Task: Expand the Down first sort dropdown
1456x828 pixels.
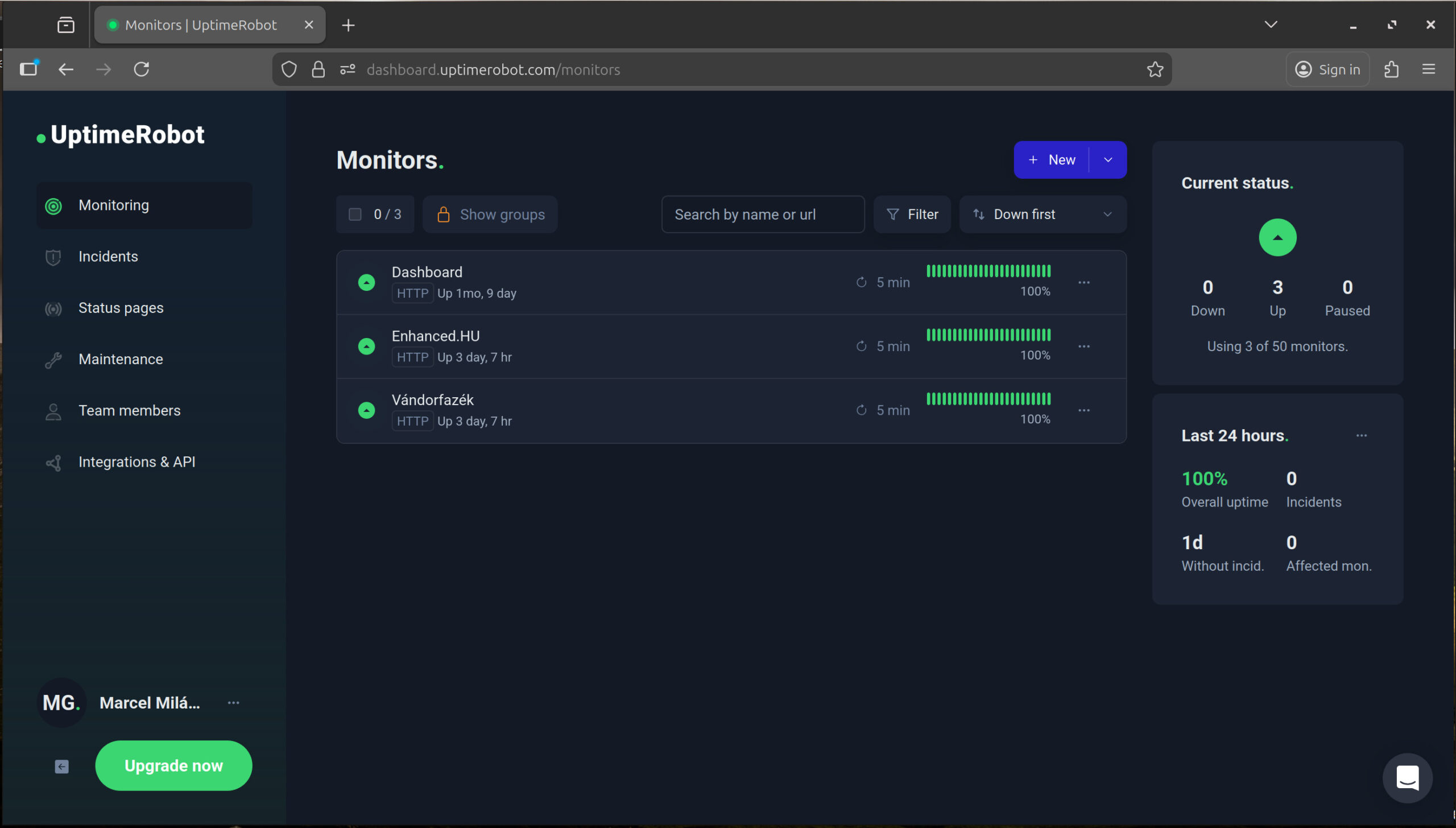Action: (x=1043, y=215)
